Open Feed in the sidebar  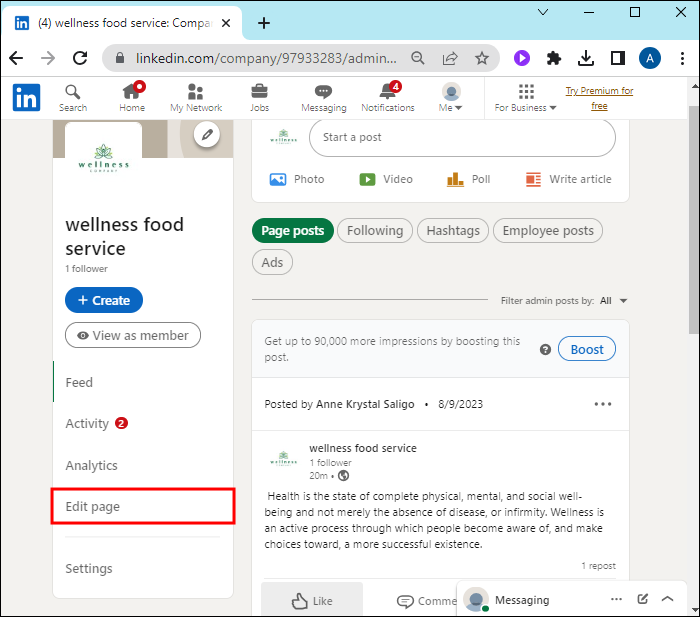point(79,383)
